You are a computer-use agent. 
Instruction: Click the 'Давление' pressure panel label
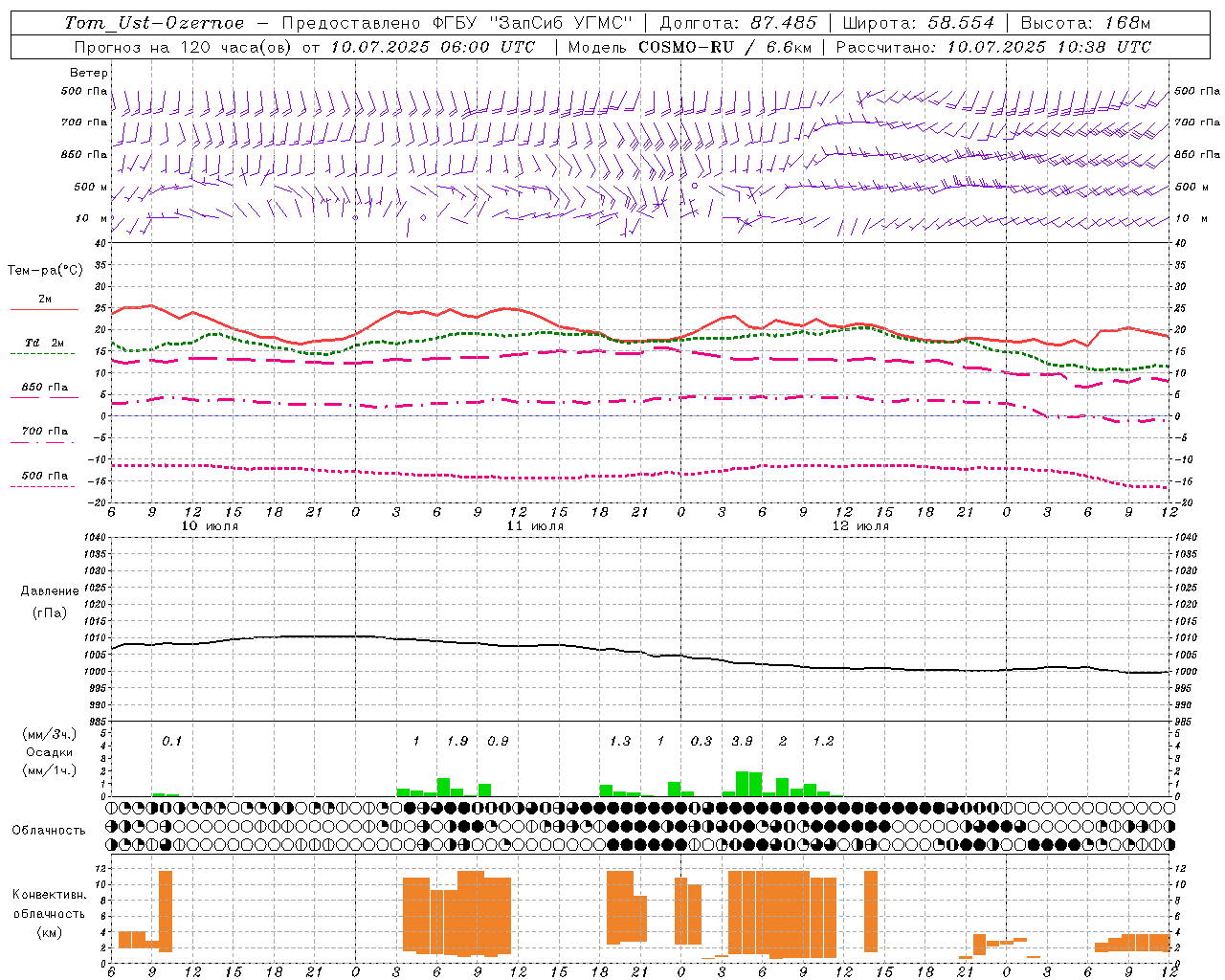pyautogui.click(x=50, y=591)
